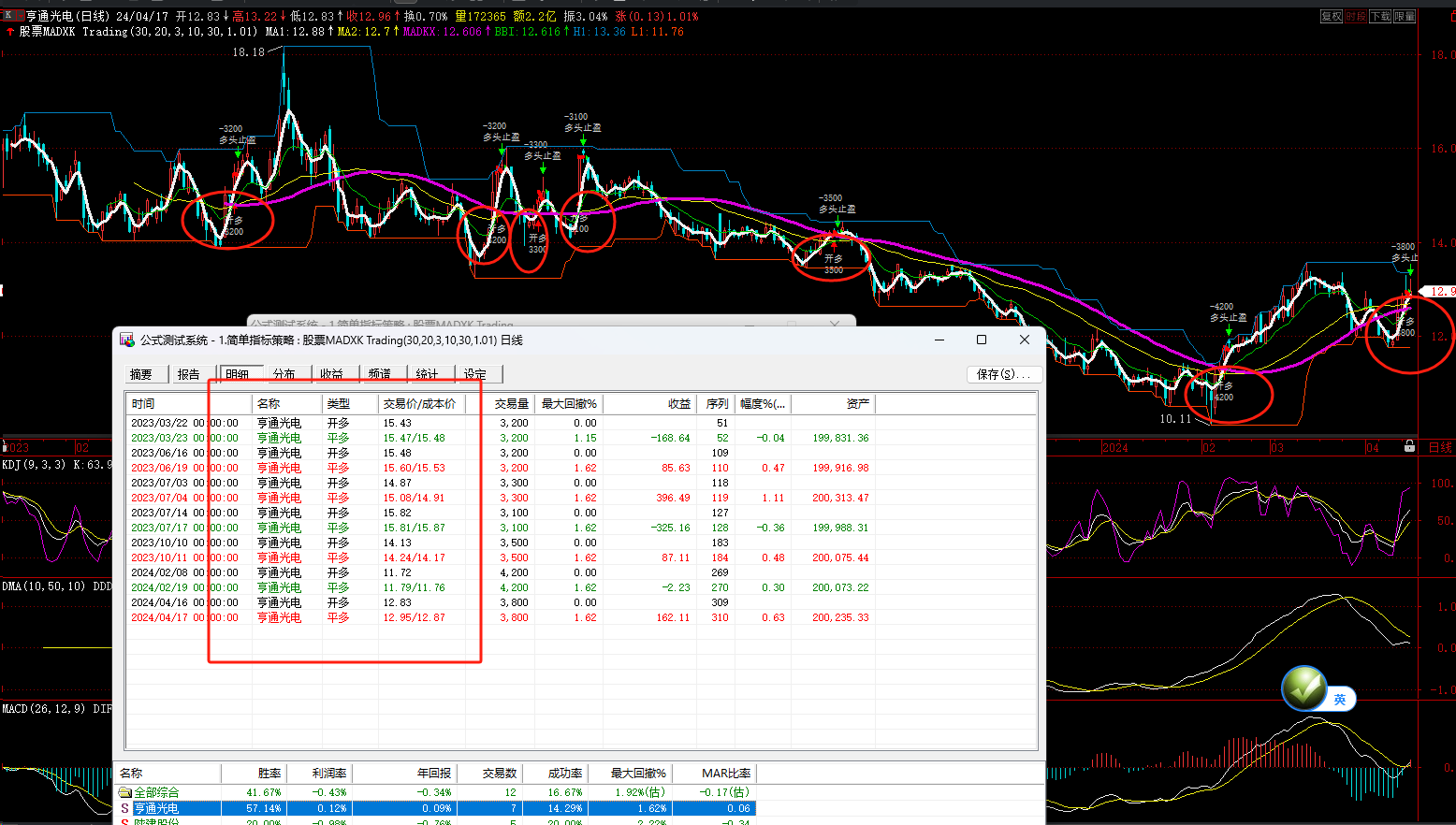Click the 保存(S)... button

tap(1004, 374)
